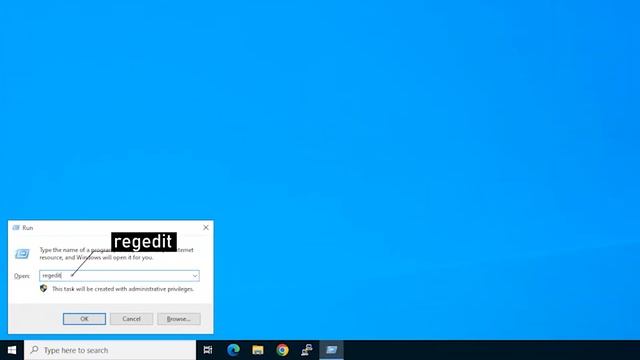This screenshot has width=640, height=360.
Task: Expand the Open command history dropdown
Action: coord(195,276)
